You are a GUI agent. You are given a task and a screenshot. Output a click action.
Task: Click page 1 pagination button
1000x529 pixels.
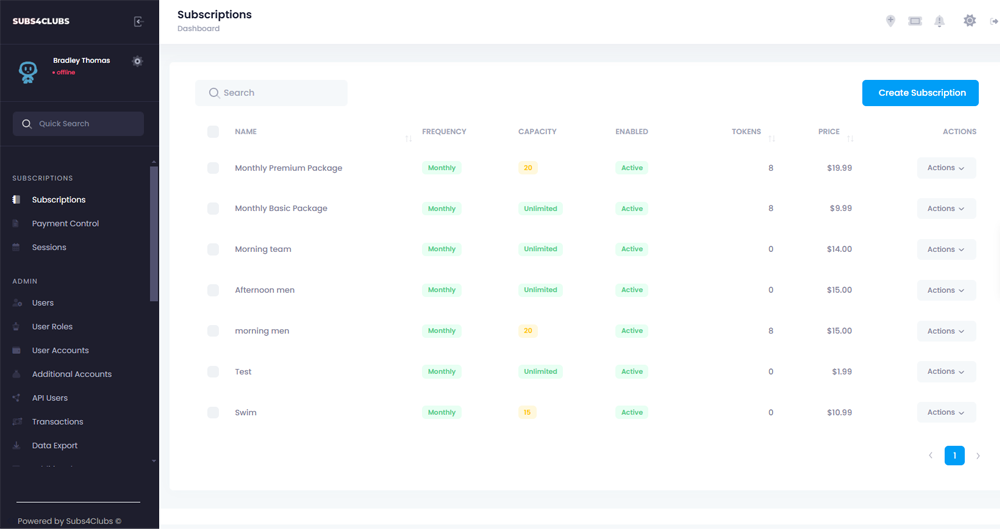tap(954, 456)
